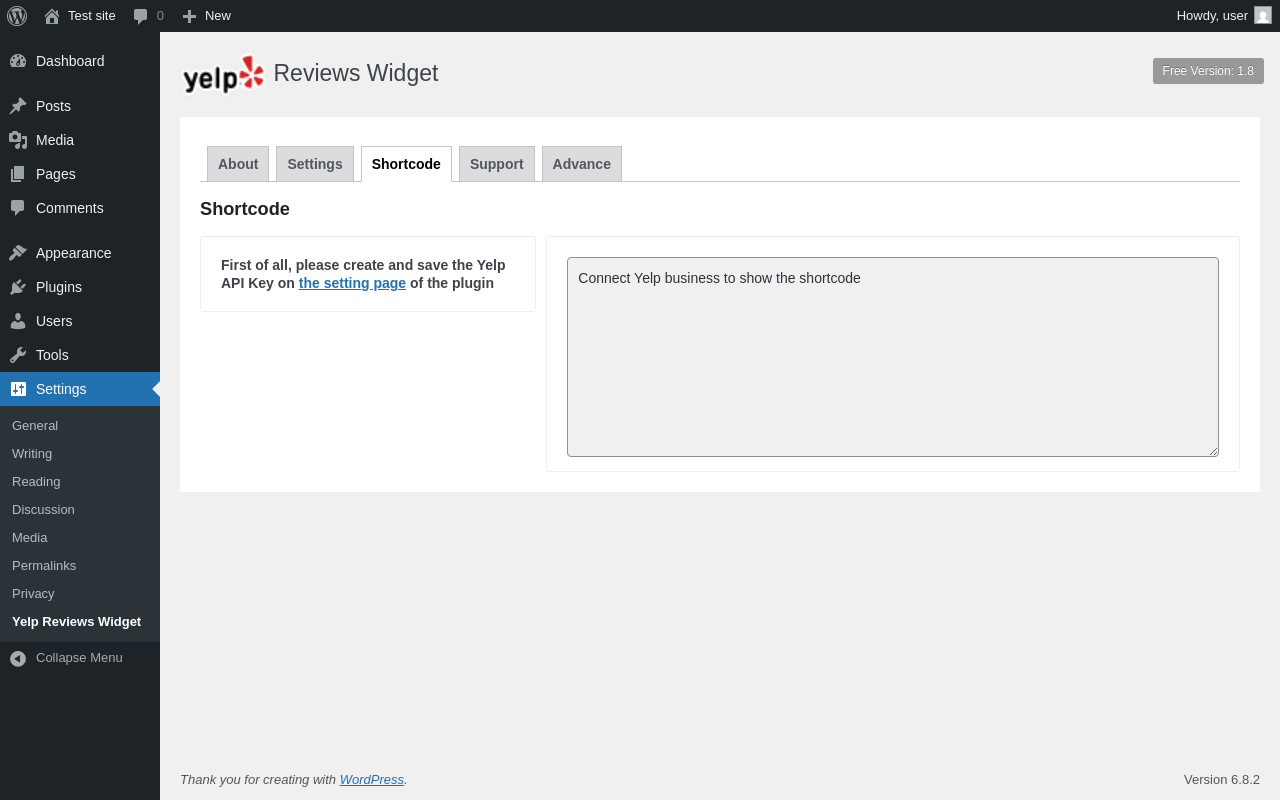Click the WordPress footer link
The height and width of the screenshot is (800, 1280).
[372, 779]
